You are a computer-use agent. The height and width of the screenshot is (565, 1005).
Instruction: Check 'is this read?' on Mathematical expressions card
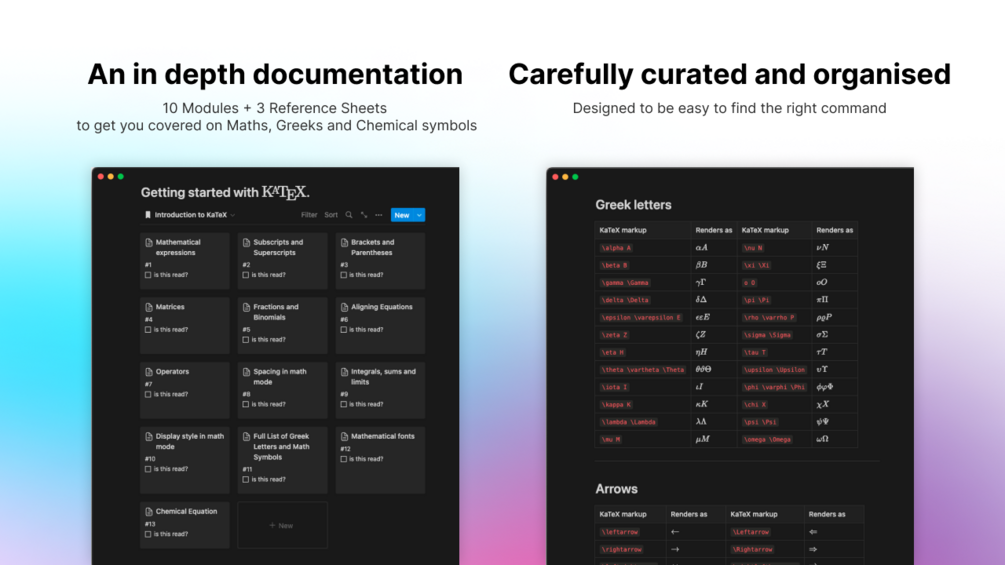pos(148,275)
